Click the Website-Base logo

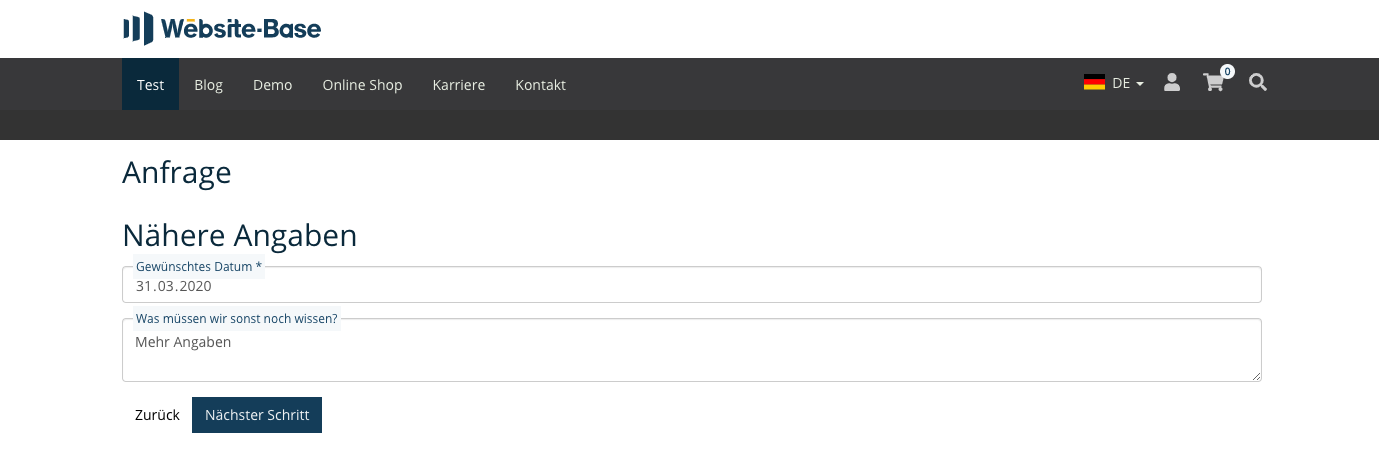[x=221, y=28]
